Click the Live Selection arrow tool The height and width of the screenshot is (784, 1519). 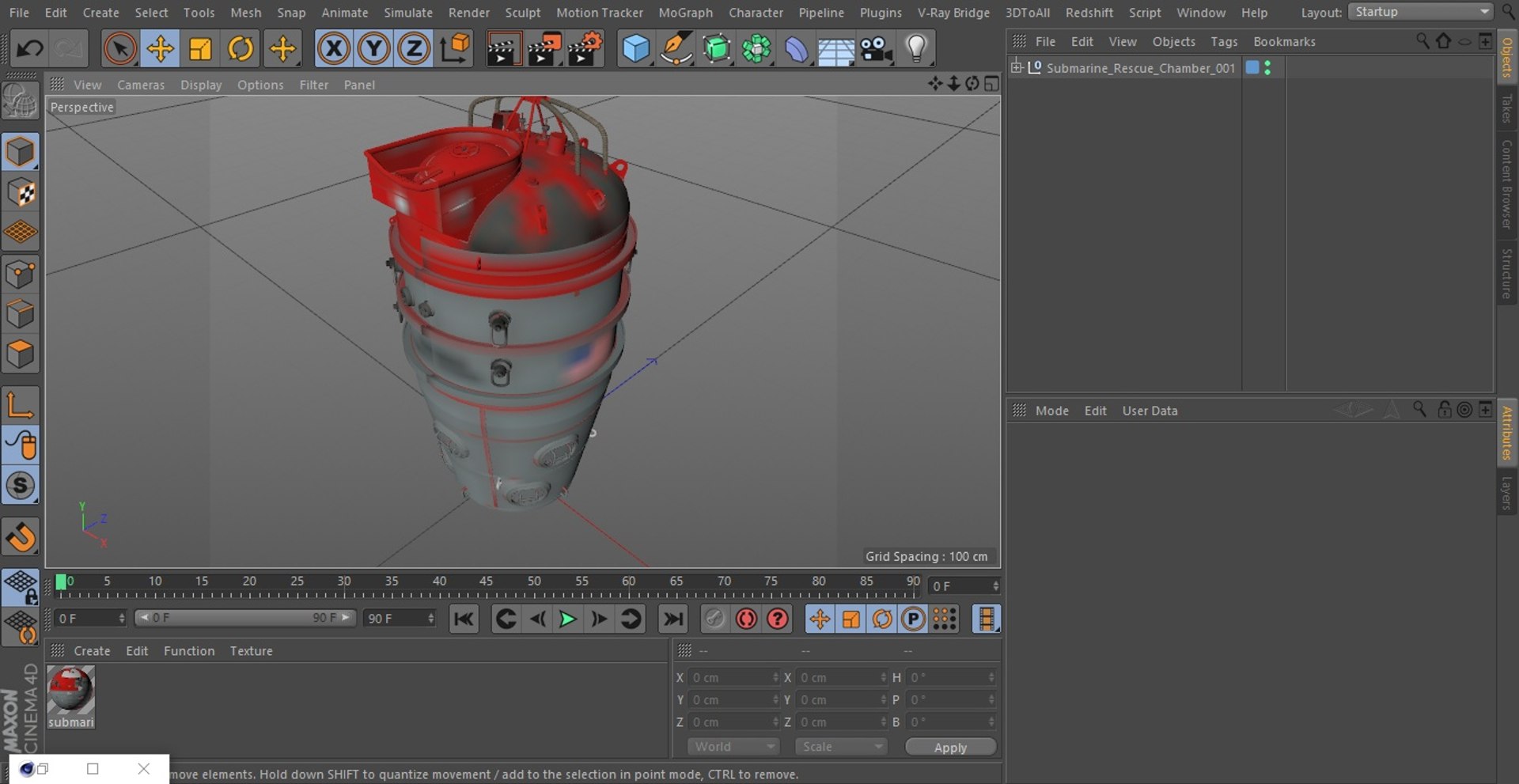point(119,49)
